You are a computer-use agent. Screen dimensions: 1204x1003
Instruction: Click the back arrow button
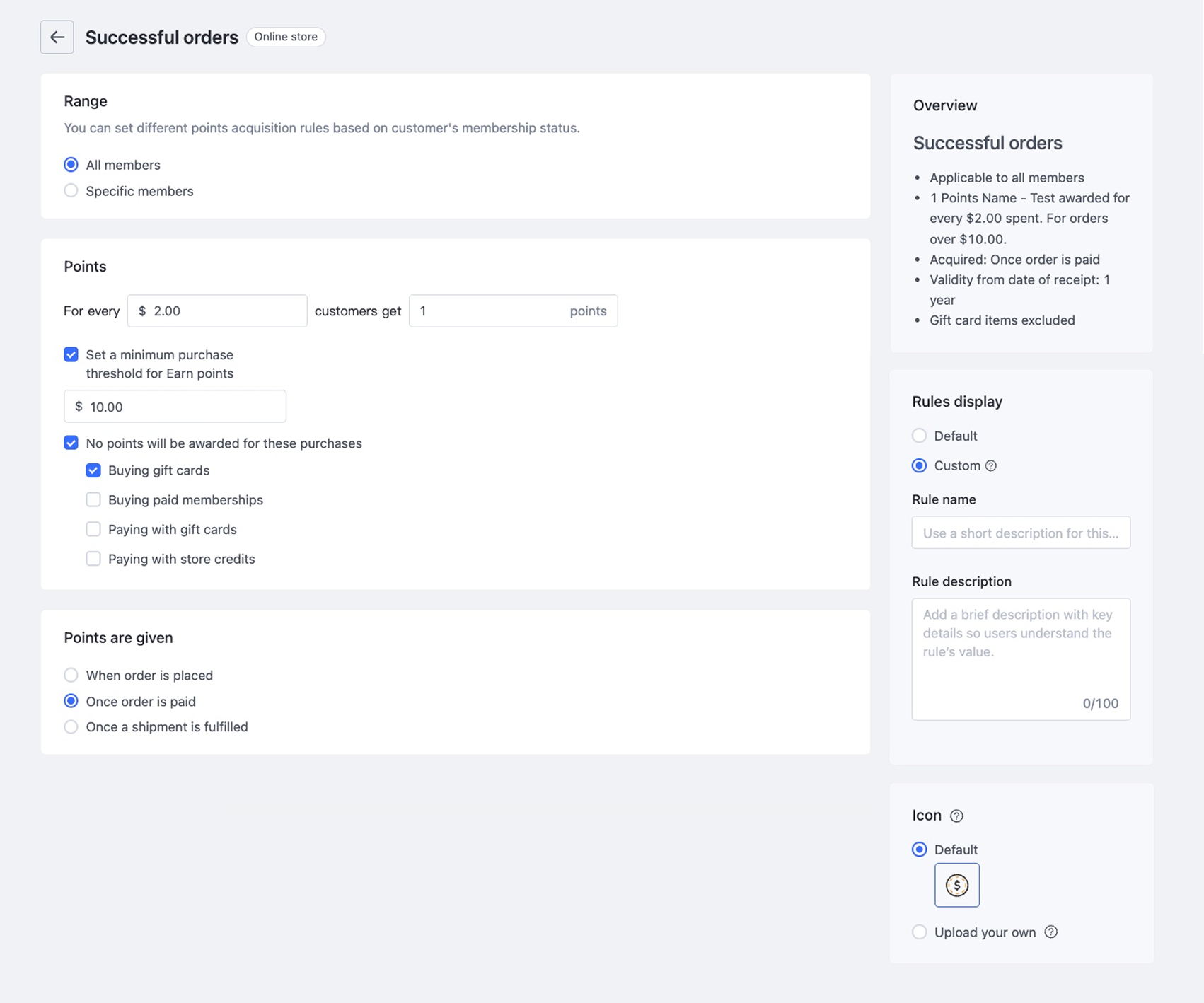[57, 37]
